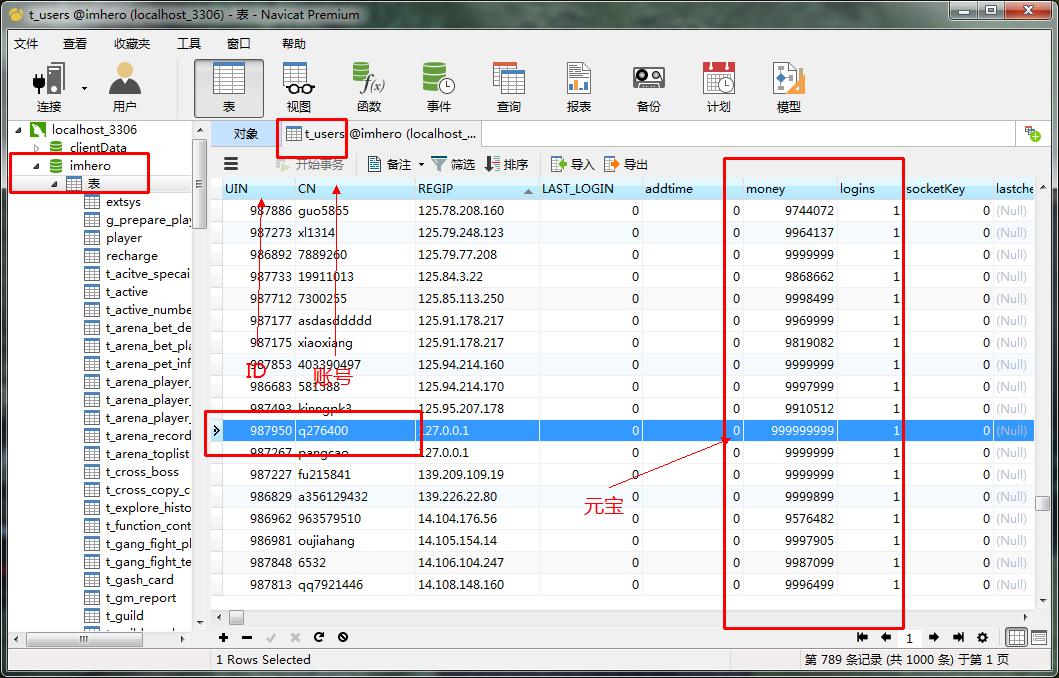Image resolution: width=1059 pixels, height=678 pixels.
Task: Open the 报表 (Report) toolbar icon
Action: coord(578,87)
